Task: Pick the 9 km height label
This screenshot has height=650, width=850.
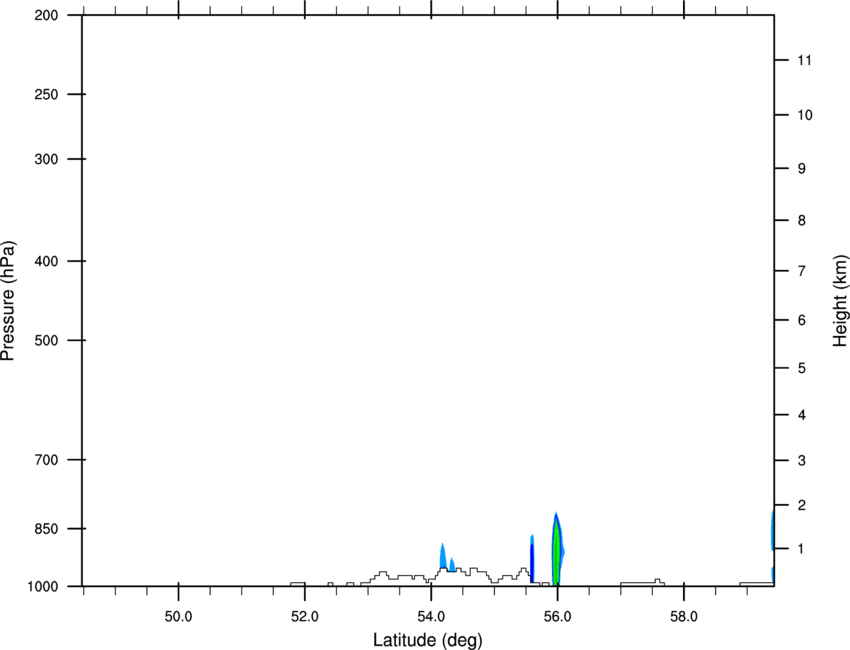Action: pos(802,169)
